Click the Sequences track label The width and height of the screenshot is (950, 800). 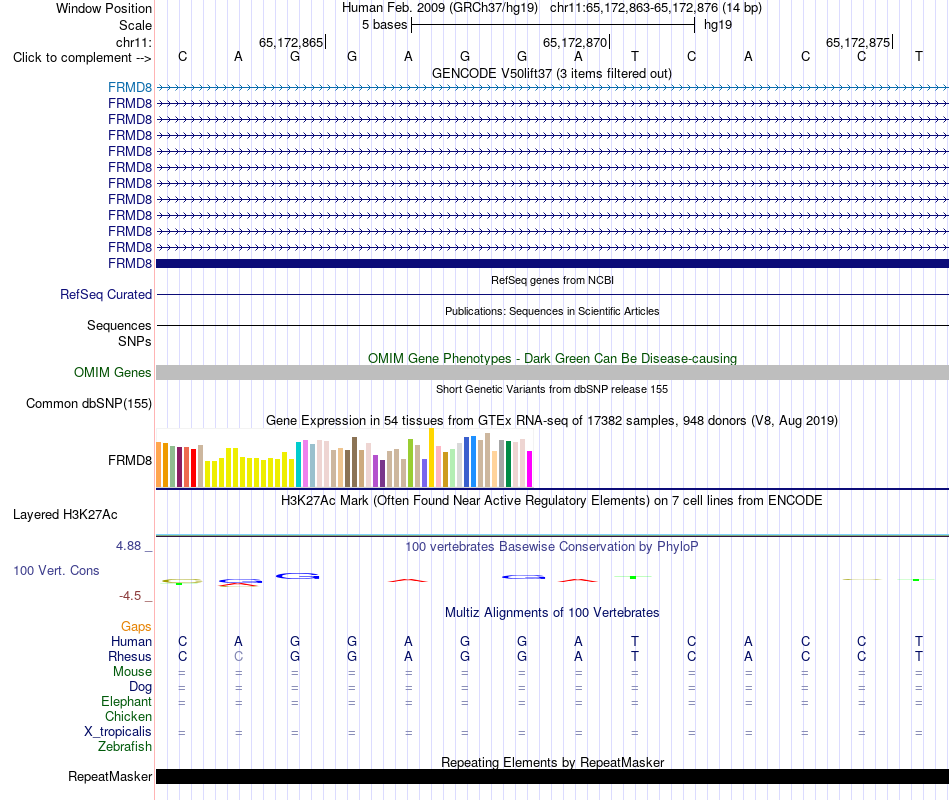[x=119, y=325]
